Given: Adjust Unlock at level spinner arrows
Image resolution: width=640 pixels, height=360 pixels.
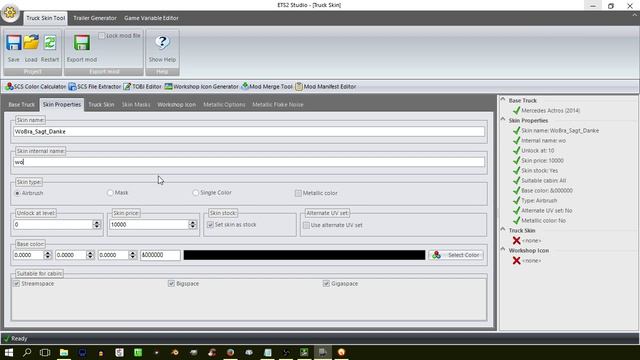Looking at the screenshot, I should 97,224.
